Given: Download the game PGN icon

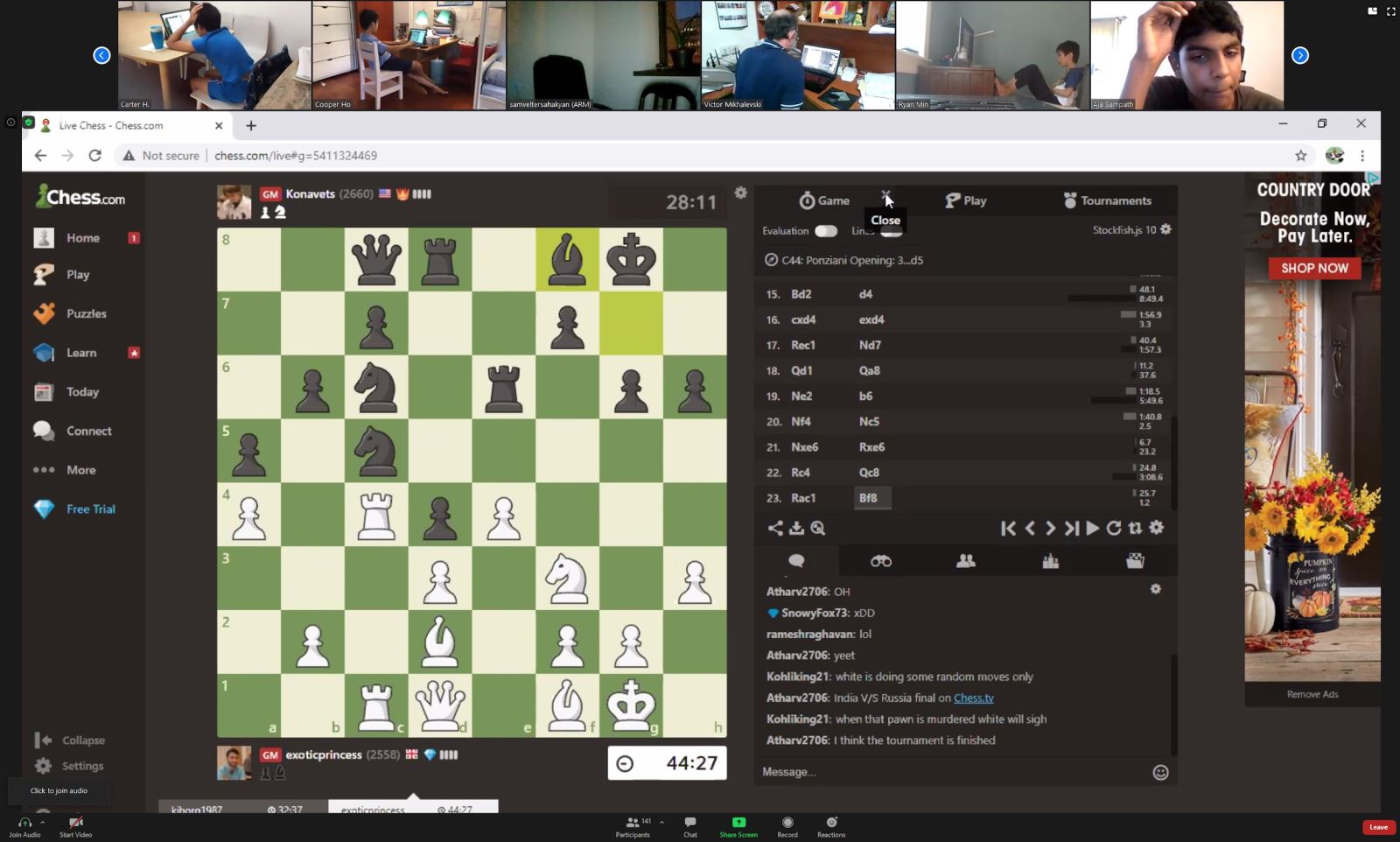Looking at the screenshot, I should (x=796, y=528).
